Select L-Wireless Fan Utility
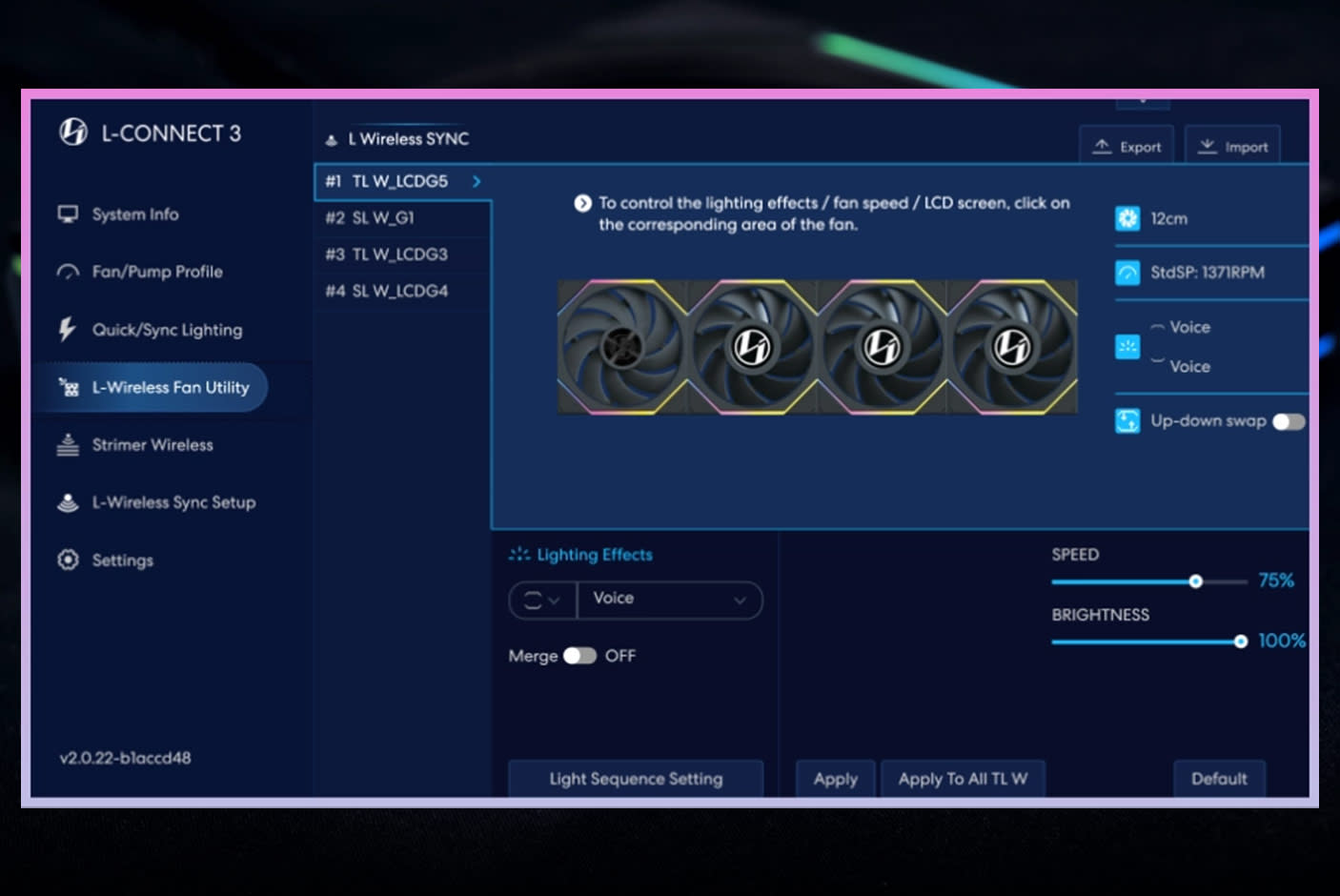This screenshot has height=896, width=1340. [x=151, y=387]
